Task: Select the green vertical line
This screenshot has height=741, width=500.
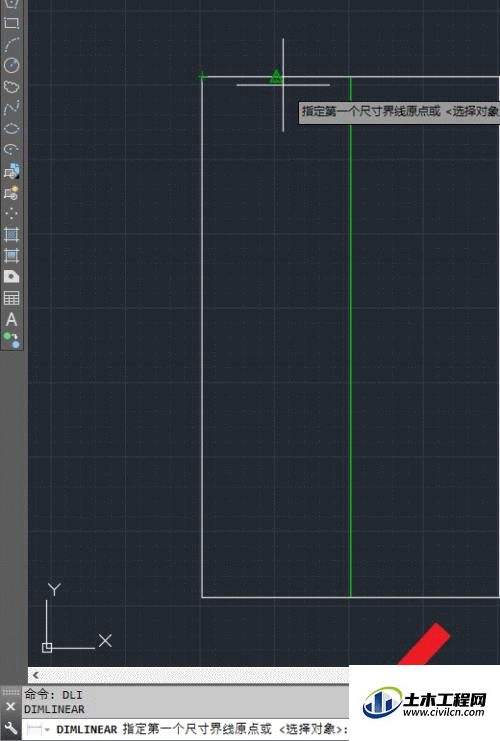Action: [x=351, y=336]
